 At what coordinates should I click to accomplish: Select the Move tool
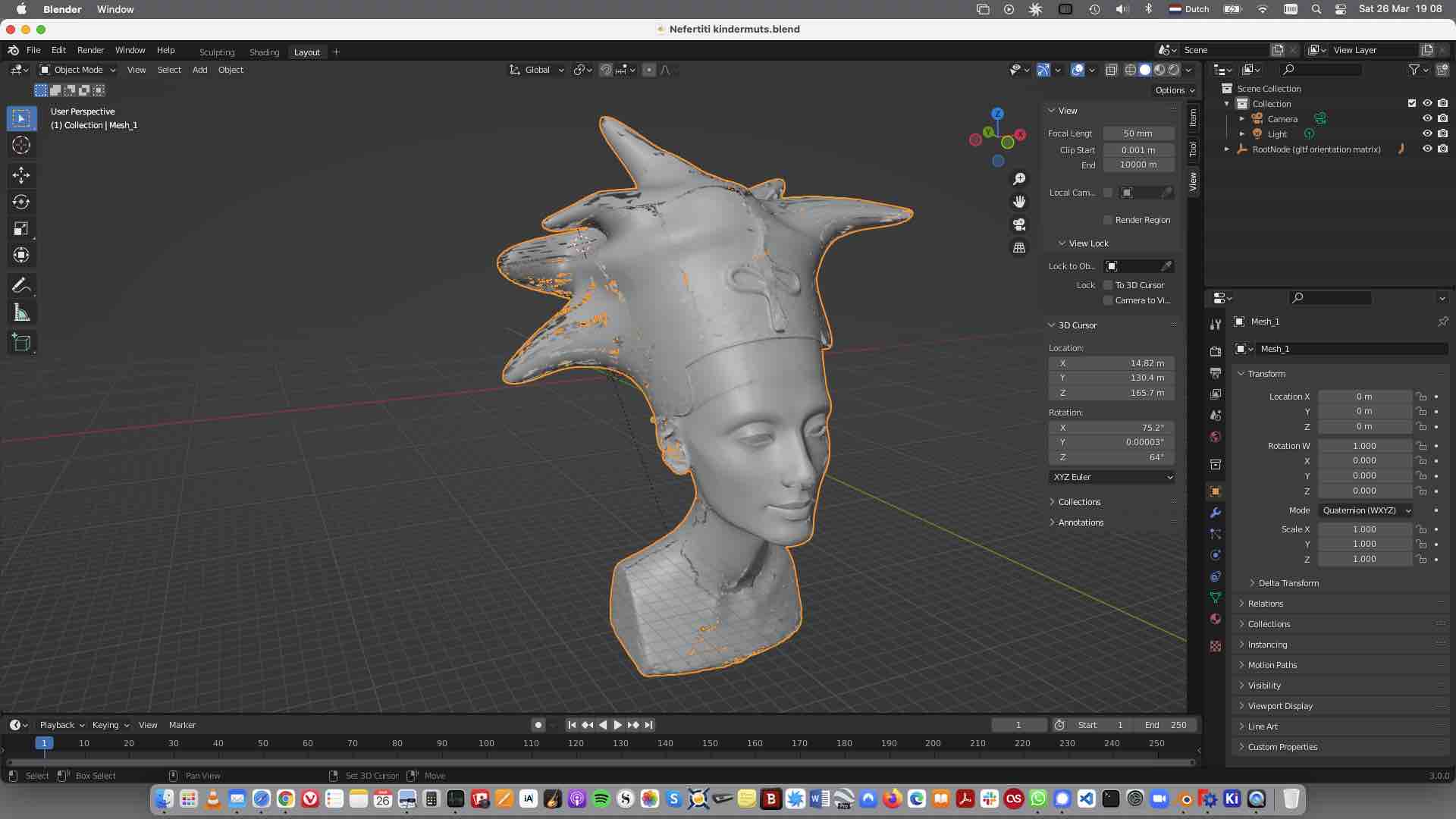(21, 175)
